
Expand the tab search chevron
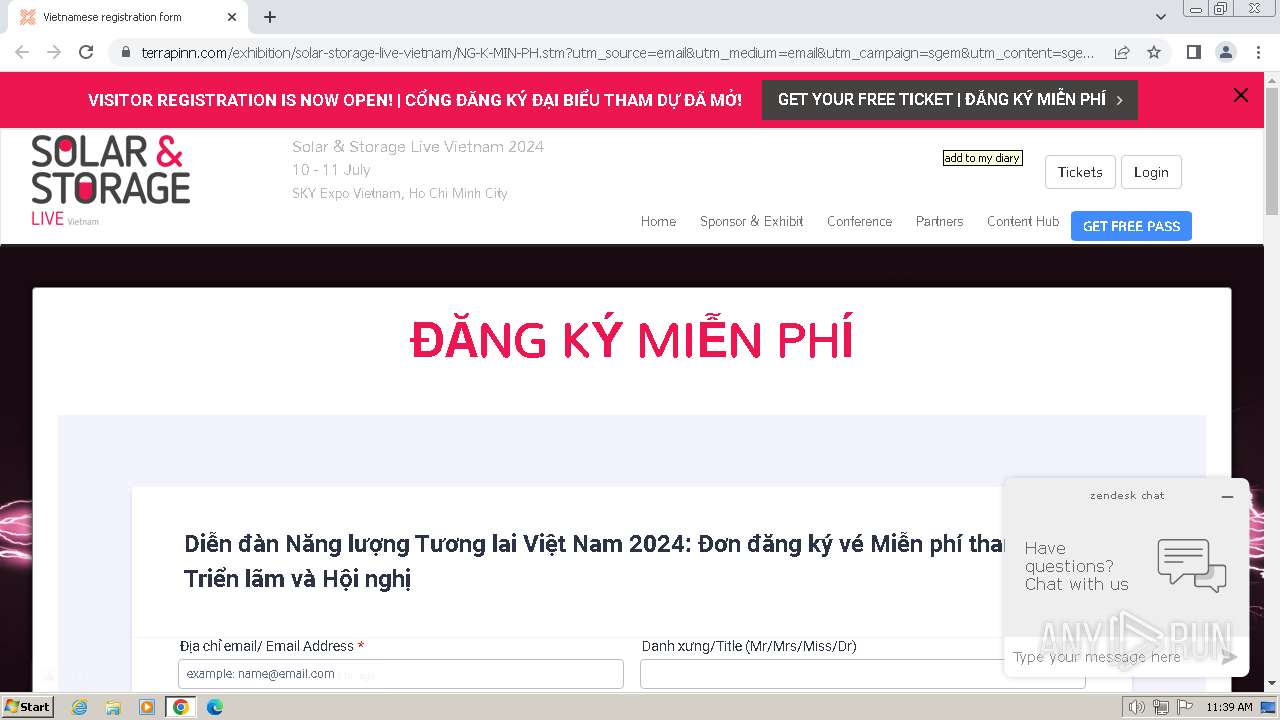(1161, 17)
